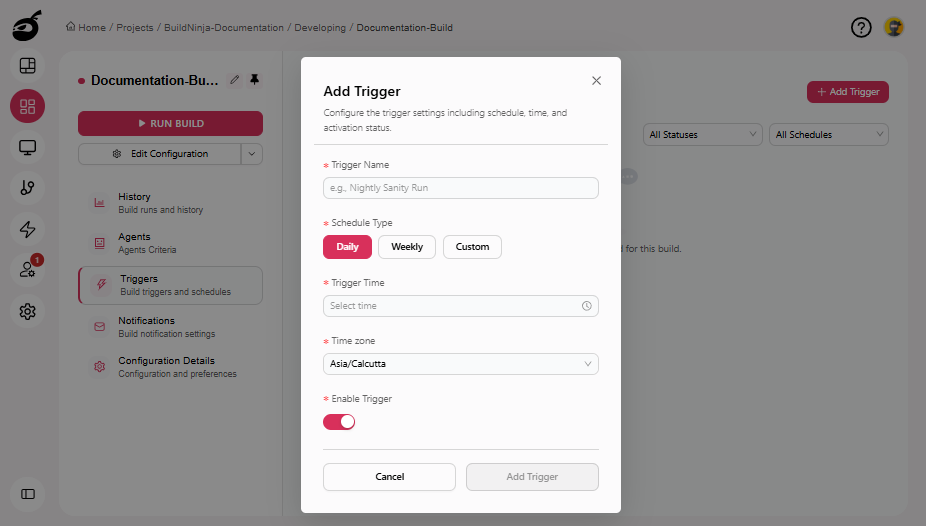Open the History menu item
Screen dimensions: 926x526
tap(170, 203)
